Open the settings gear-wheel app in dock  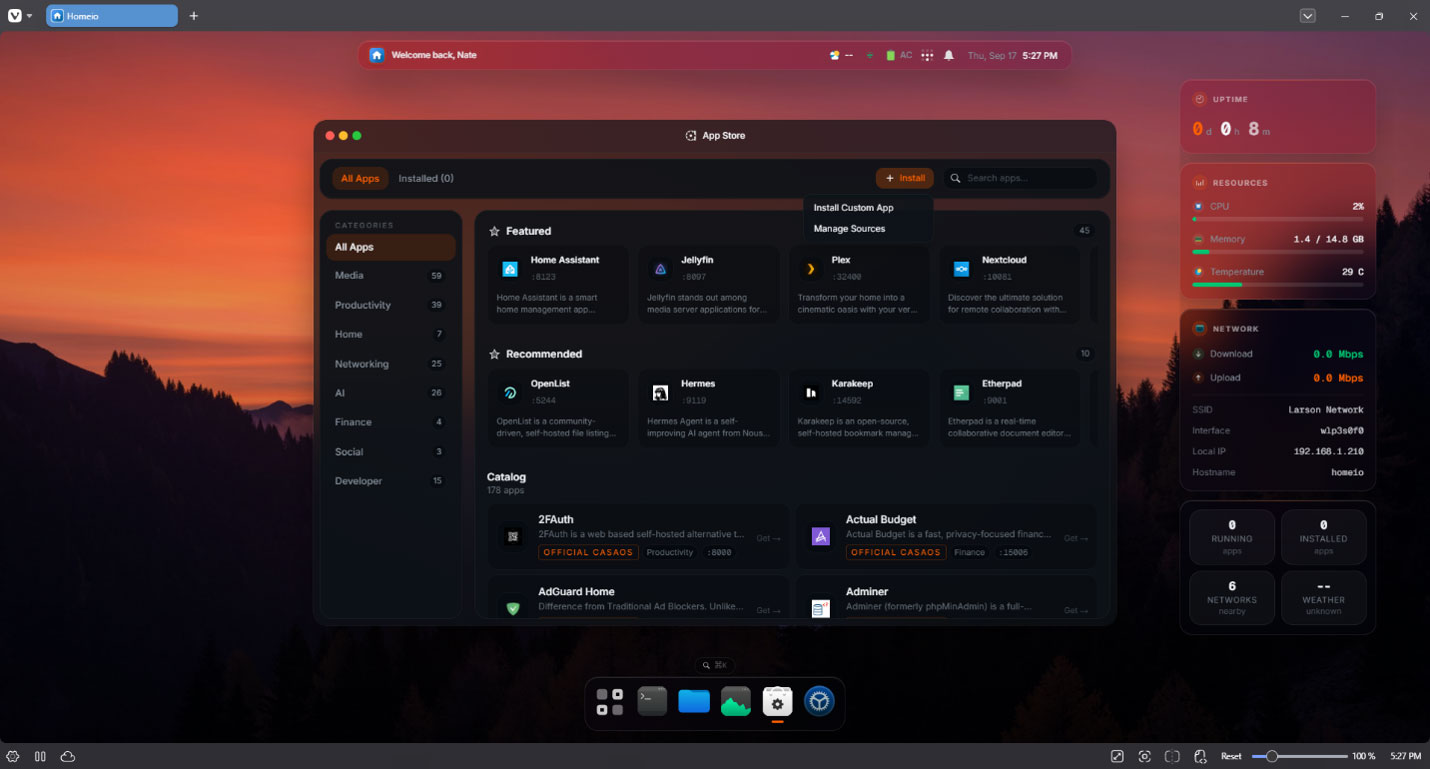[x=819, y=701]
